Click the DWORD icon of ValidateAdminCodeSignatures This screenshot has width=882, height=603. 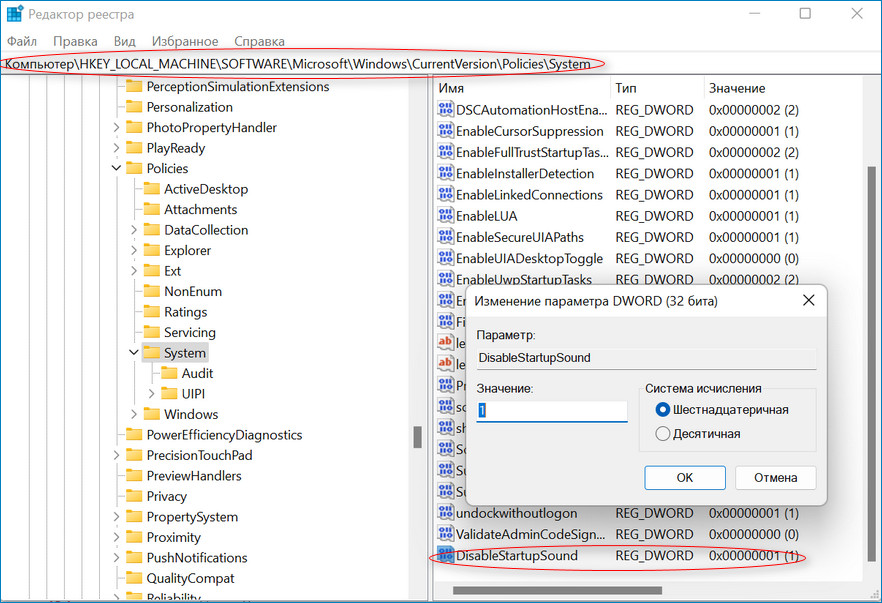[x=446, y=535]
